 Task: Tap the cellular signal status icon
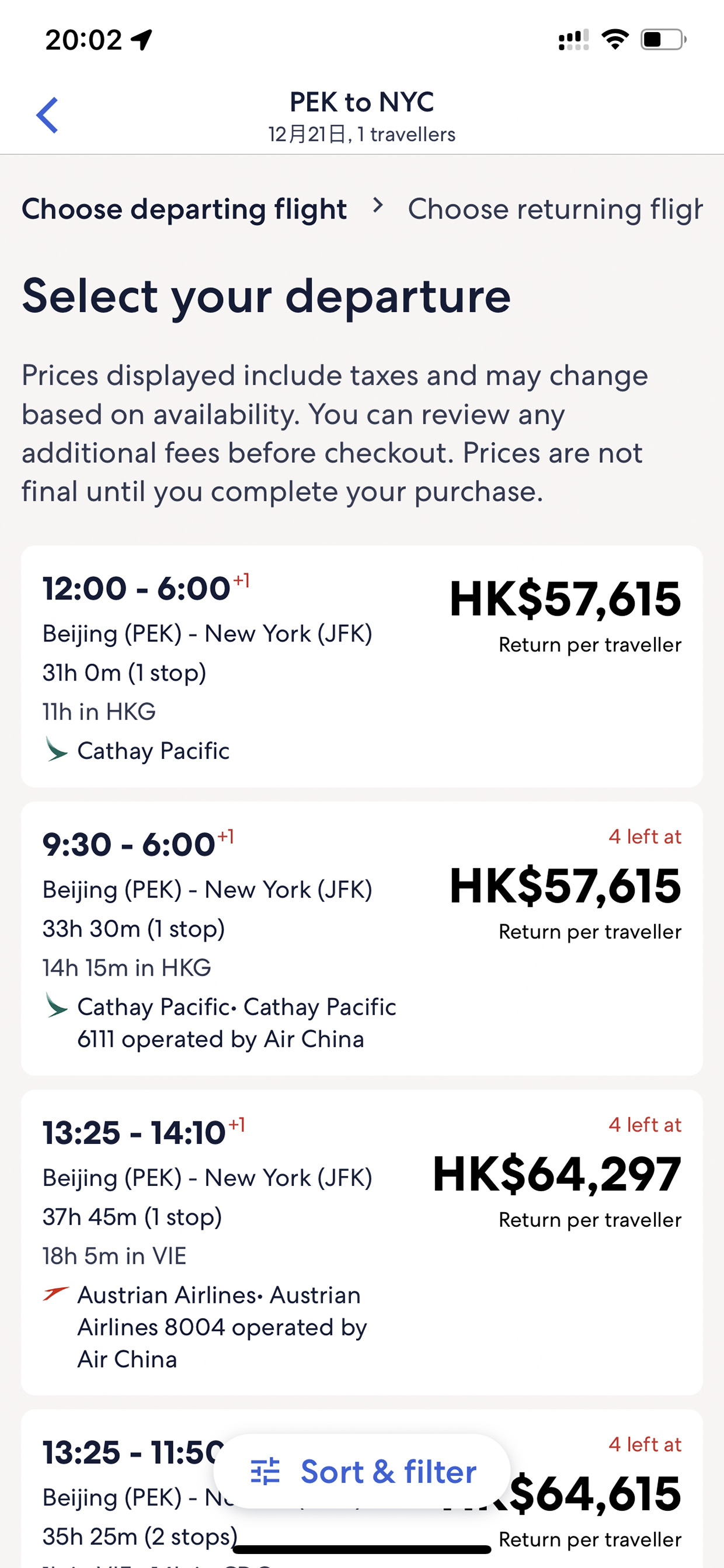pyautogui.click(x=574, y=40)
